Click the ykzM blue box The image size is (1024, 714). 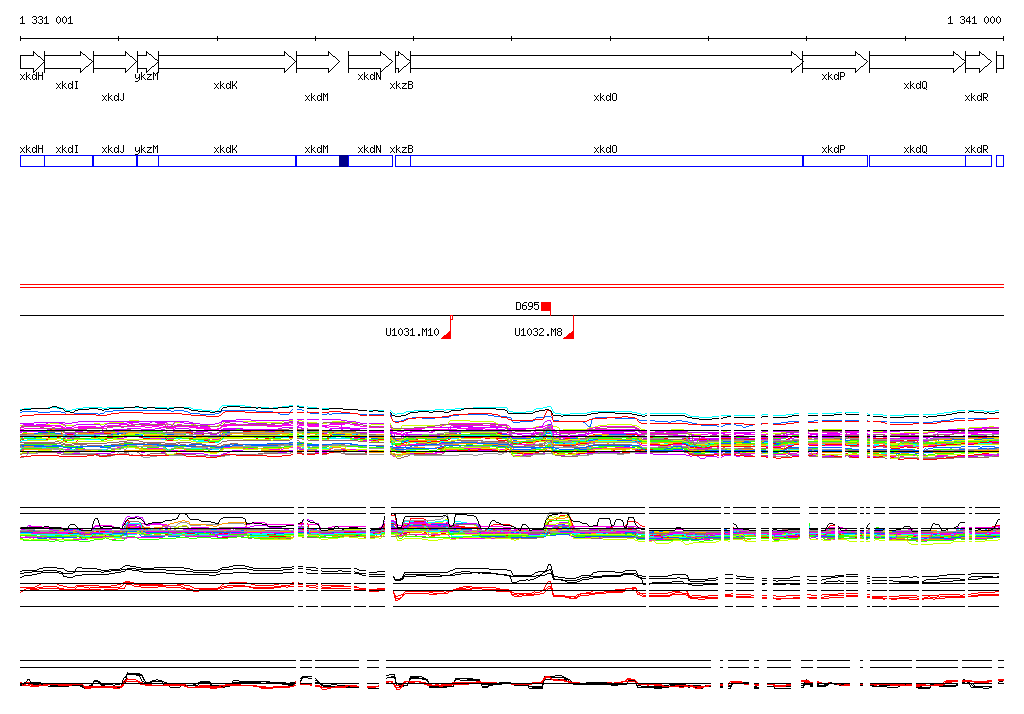pyautogui.click(x=148, y=161)
